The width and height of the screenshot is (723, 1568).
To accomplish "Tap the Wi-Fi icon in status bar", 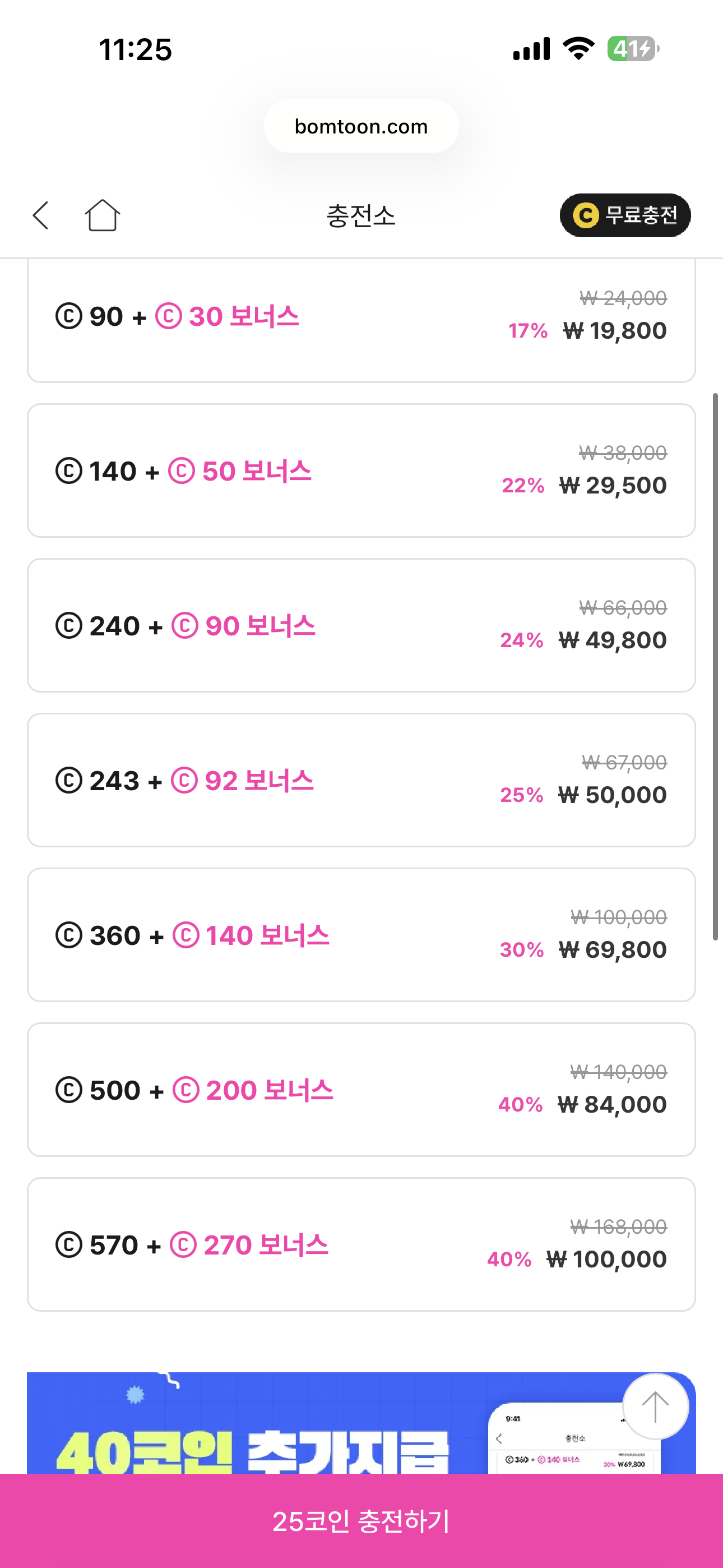I will pyautogui.click(x=579, y=48).
